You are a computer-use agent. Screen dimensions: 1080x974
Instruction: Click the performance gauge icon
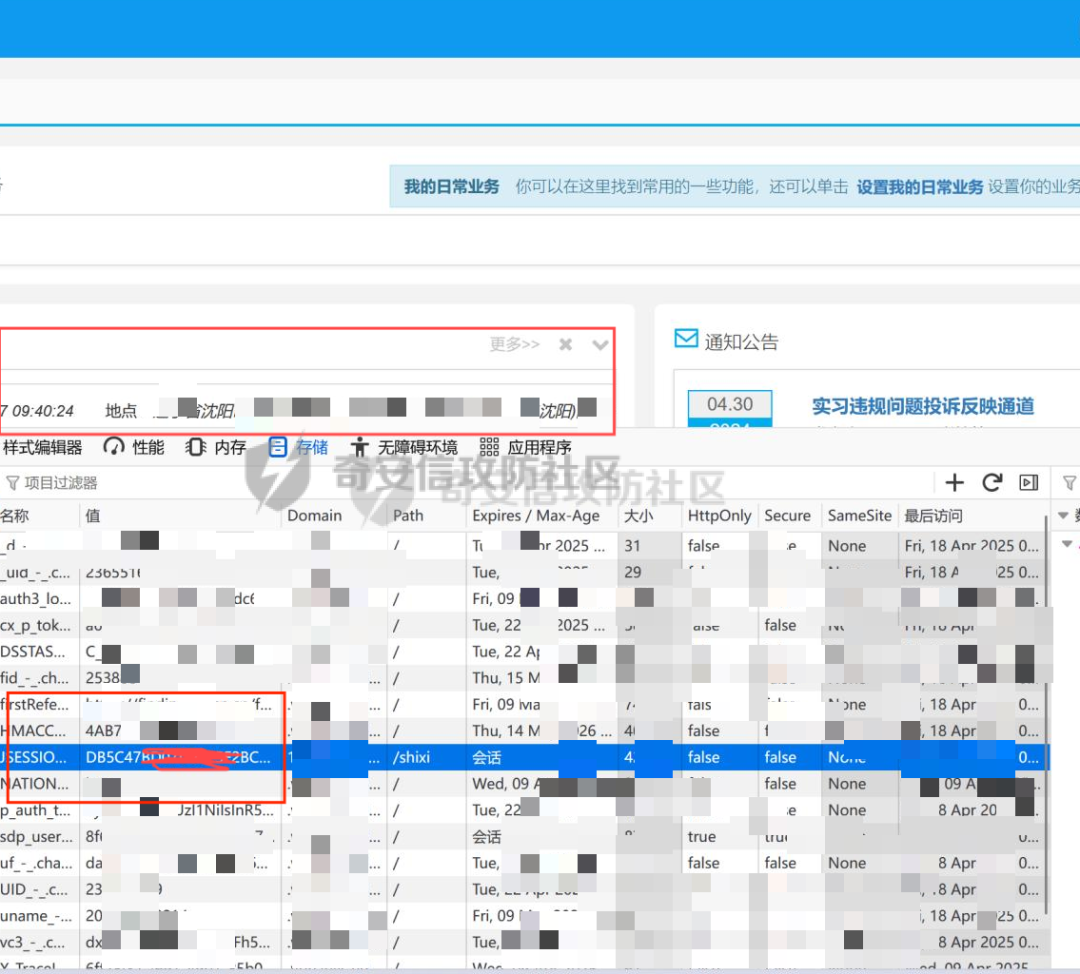(114, 447)
